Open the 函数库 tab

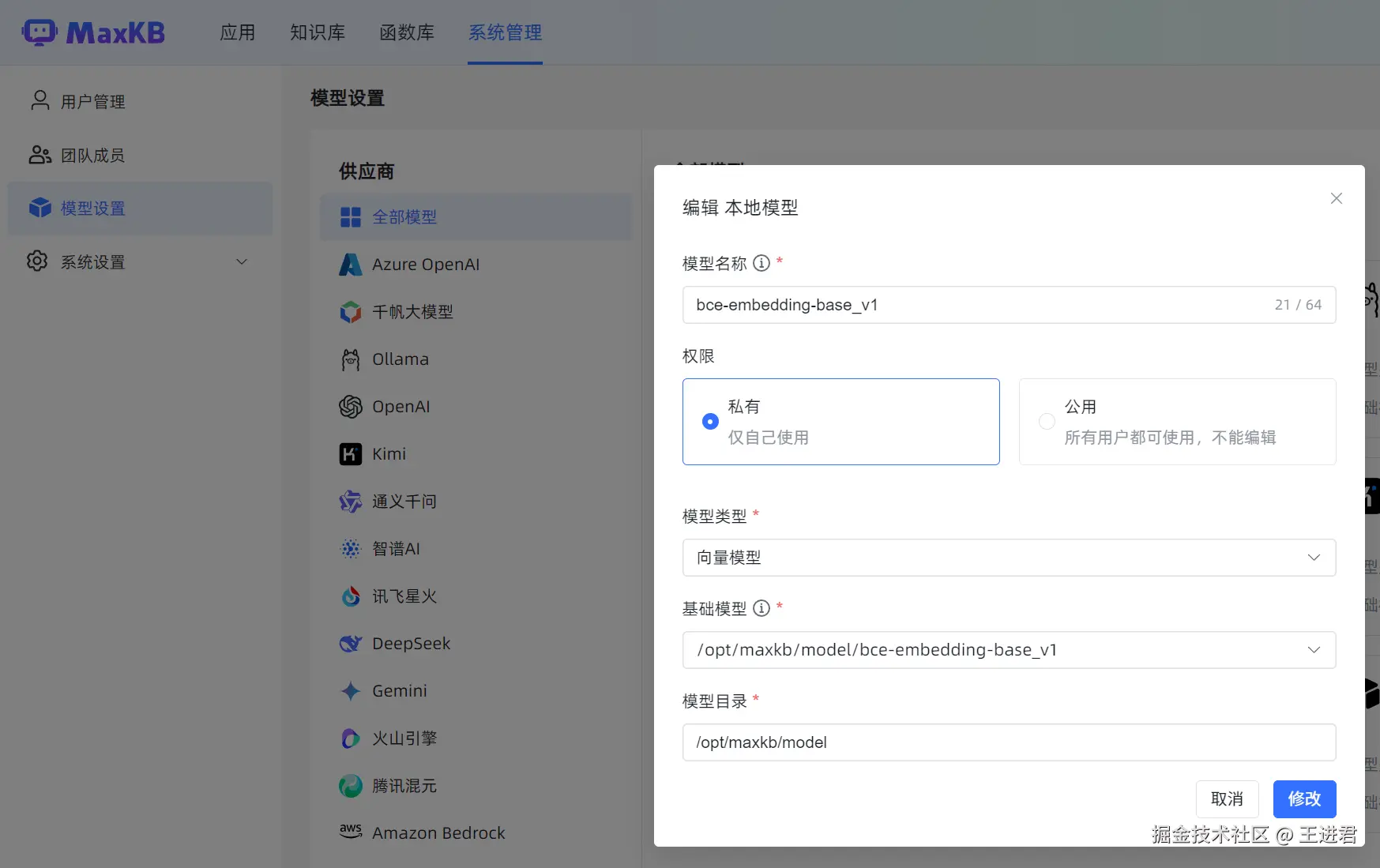pos(407,32)
